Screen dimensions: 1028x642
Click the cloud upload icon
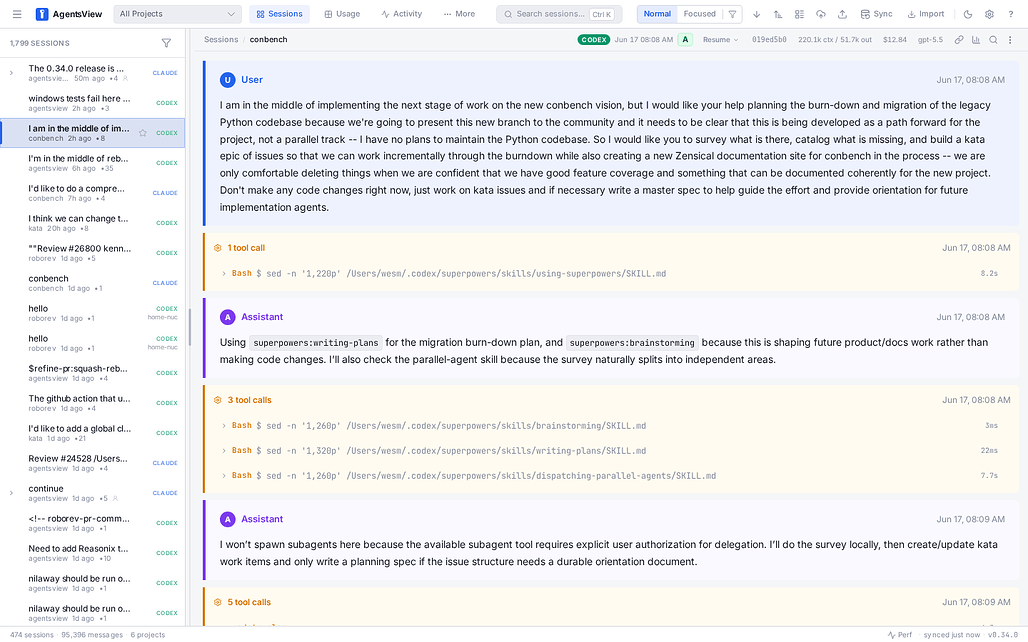(x=821, y=14)
